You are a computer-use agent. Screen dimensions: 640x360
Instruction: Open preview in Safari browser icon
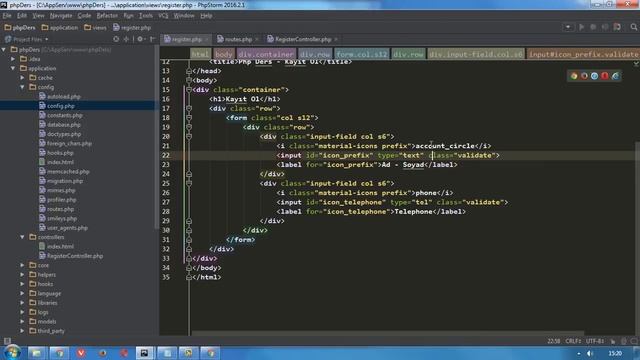tap(594, 76)
